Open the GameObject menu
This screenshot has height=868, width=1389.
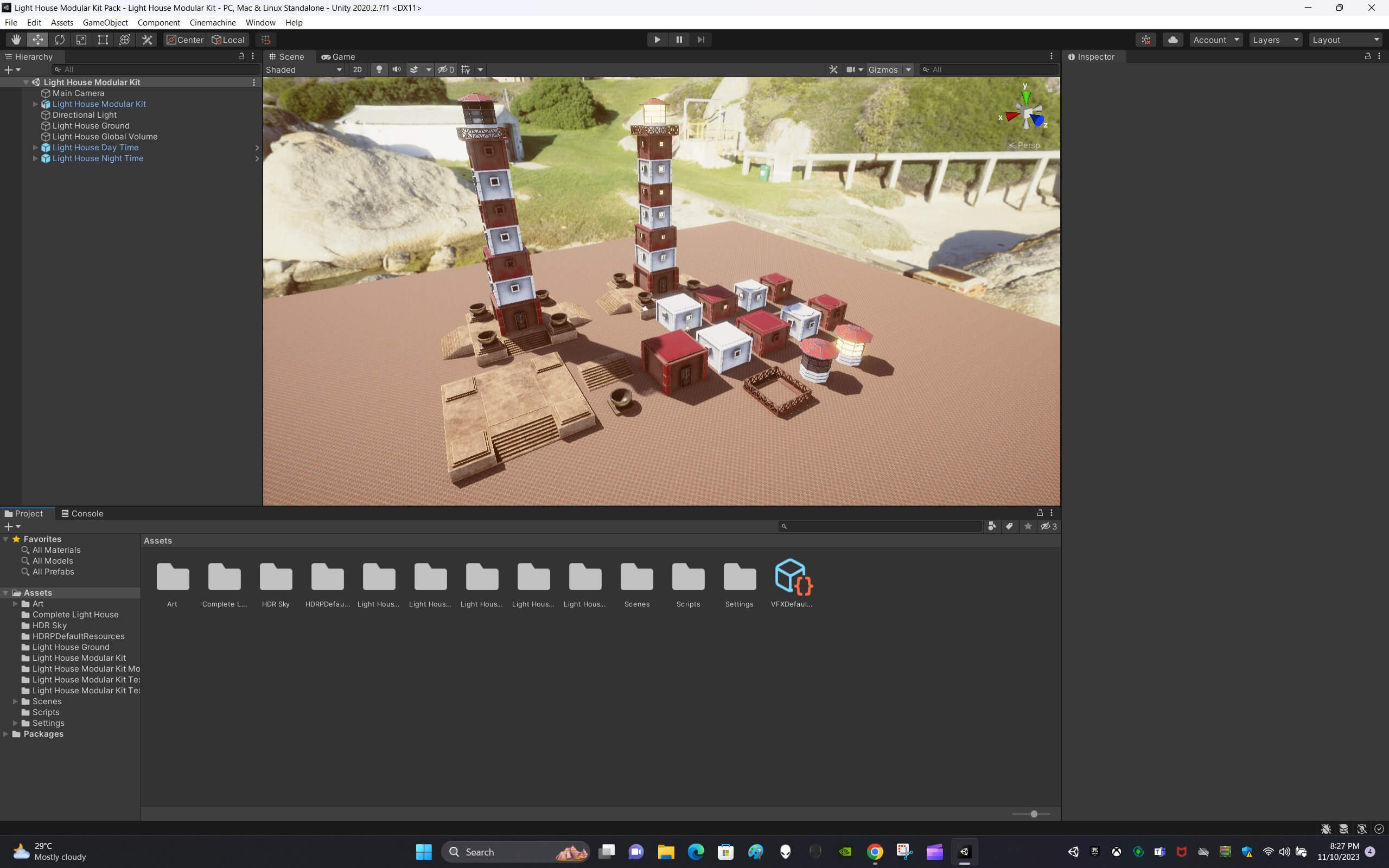(x=105, y=22)
